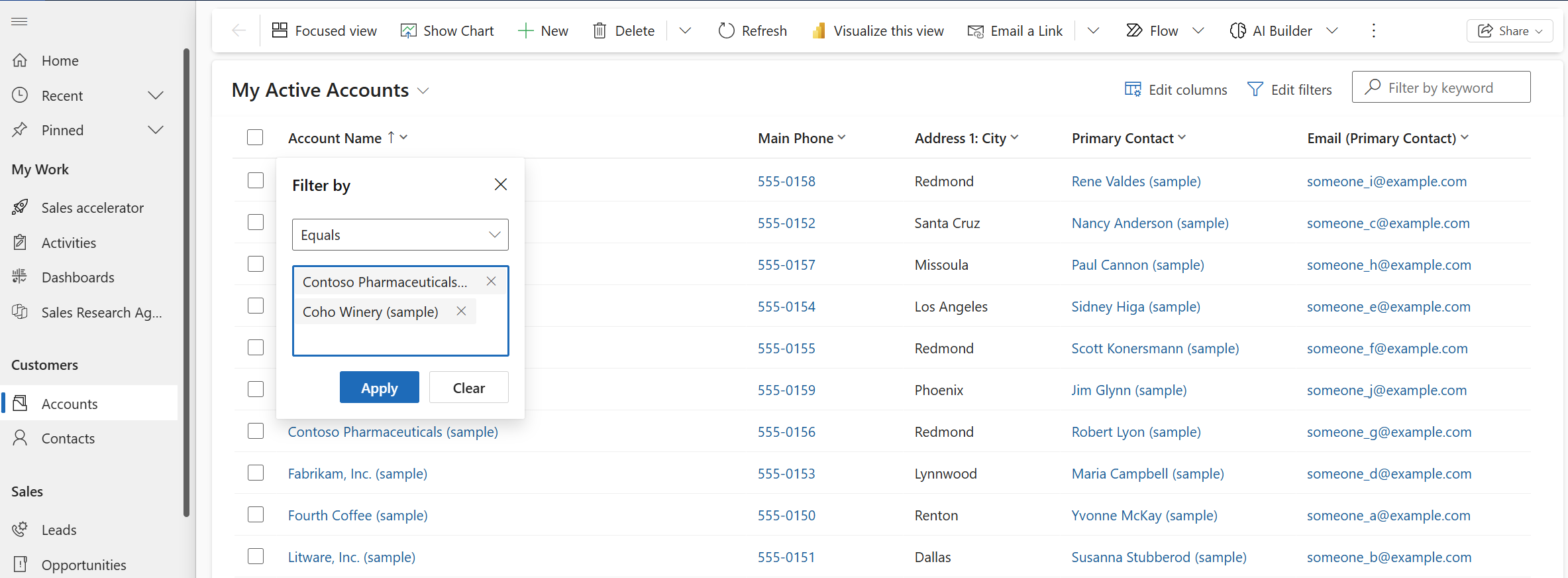Viewport: 1568px width, 578px height.
Task: Click the Recent clock icon
Action: 20,95
